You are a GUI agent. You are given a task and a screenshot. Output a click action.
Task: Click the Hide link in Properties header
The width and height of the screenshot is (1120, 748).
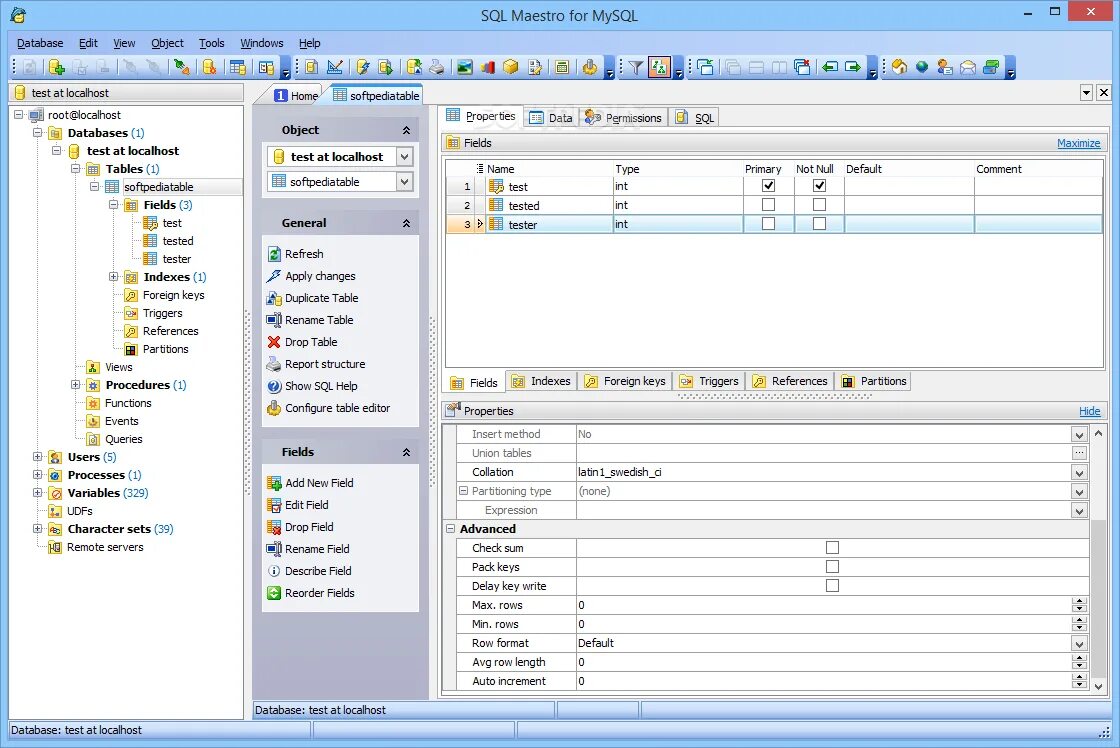(x=1089, y=411)
